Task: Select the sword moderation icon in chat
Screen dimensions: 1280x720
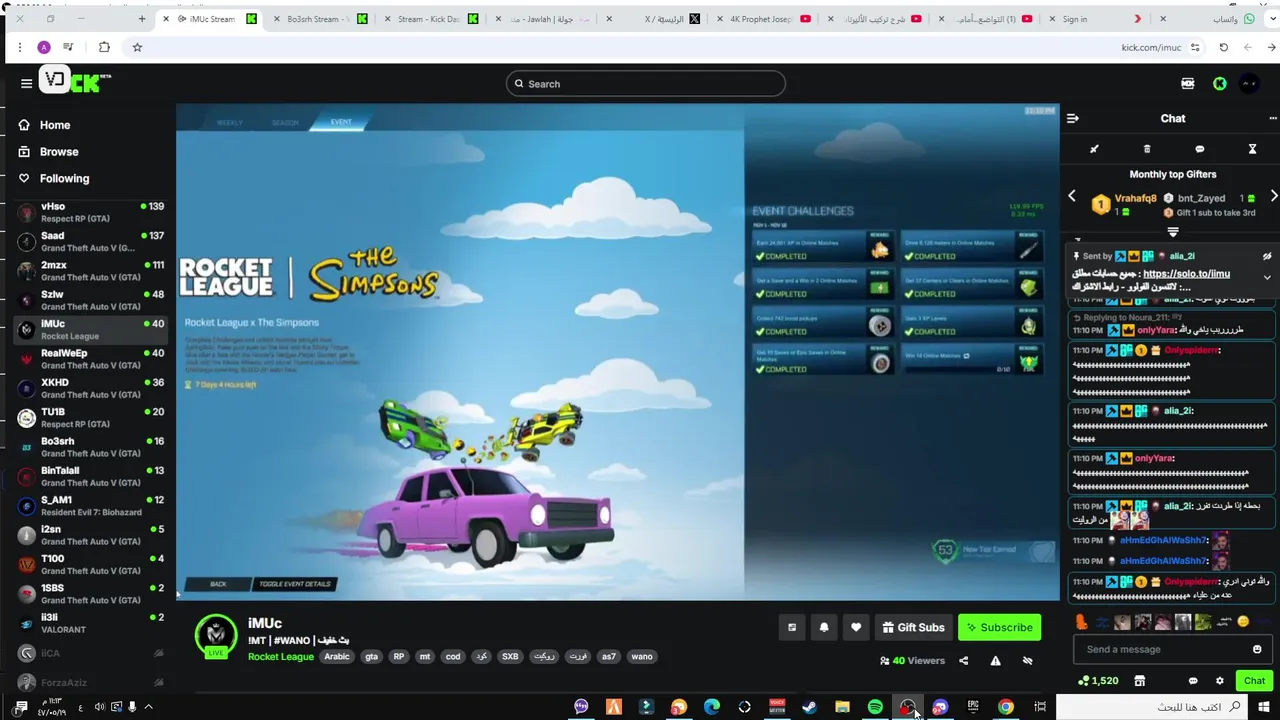Action: [1094, 149]
